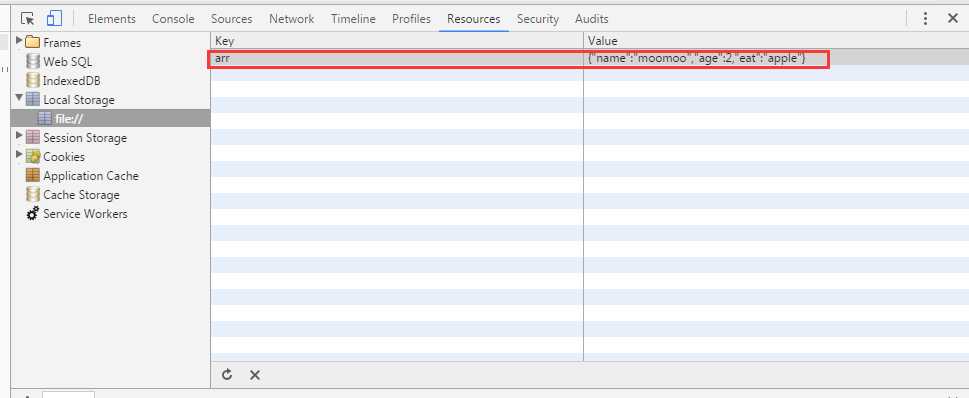Click the Service Workers gear icon
The image size is (969, 398).
coord(33,214)
